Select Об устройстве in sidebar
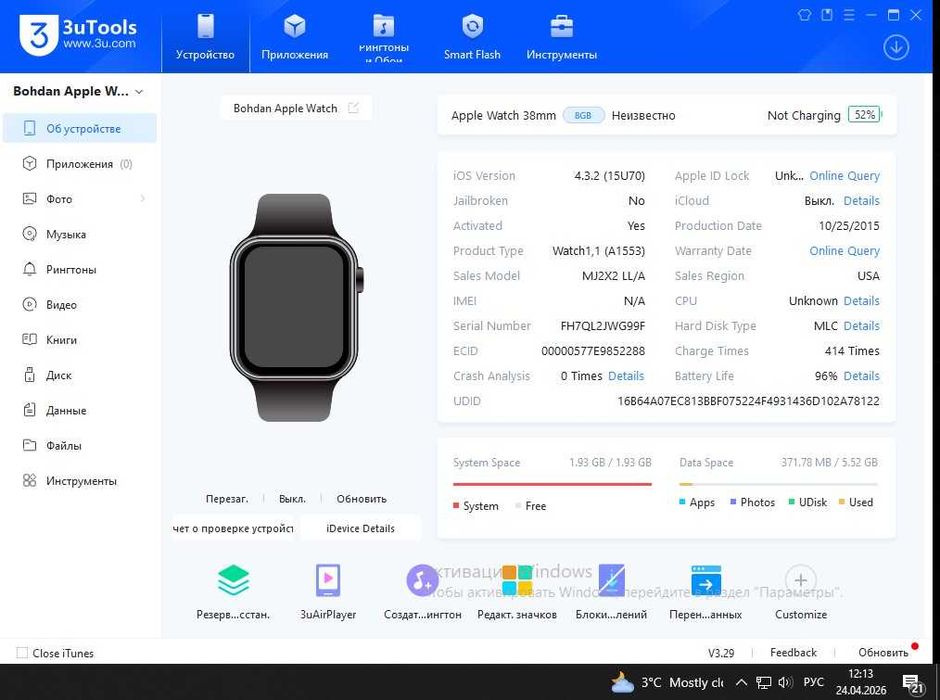Screen dimensions: 940x700 80,128
